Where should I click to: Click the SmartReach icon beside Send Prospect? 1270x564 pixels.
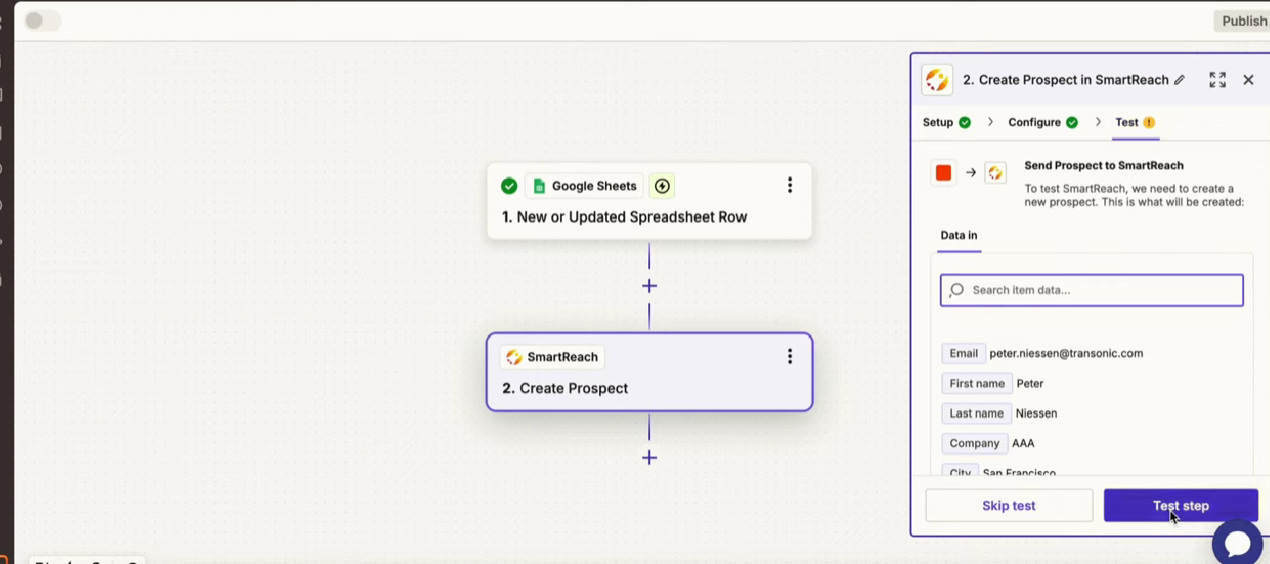pyautogui.click(x=995, y=173)
